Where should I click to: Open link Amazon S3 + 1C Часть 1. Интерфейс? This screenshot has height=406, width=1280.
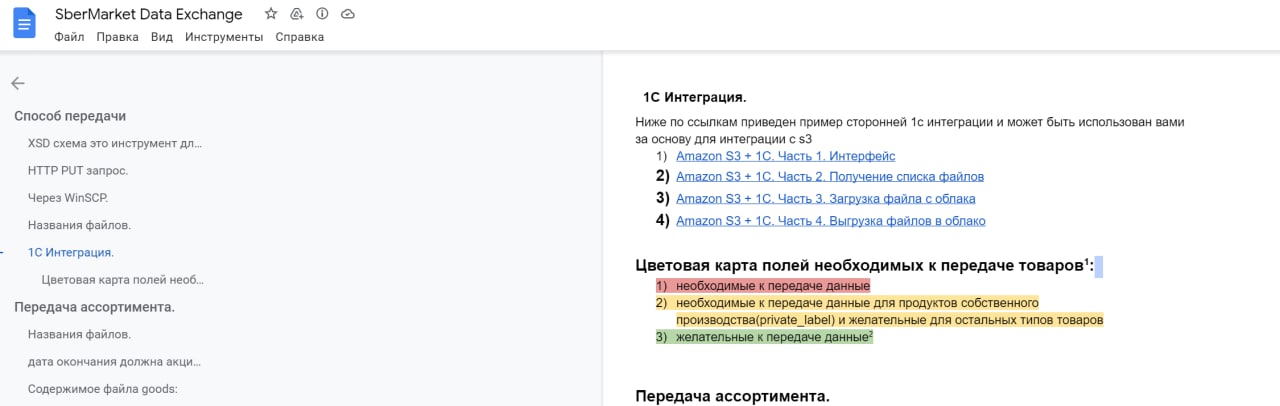785,156
